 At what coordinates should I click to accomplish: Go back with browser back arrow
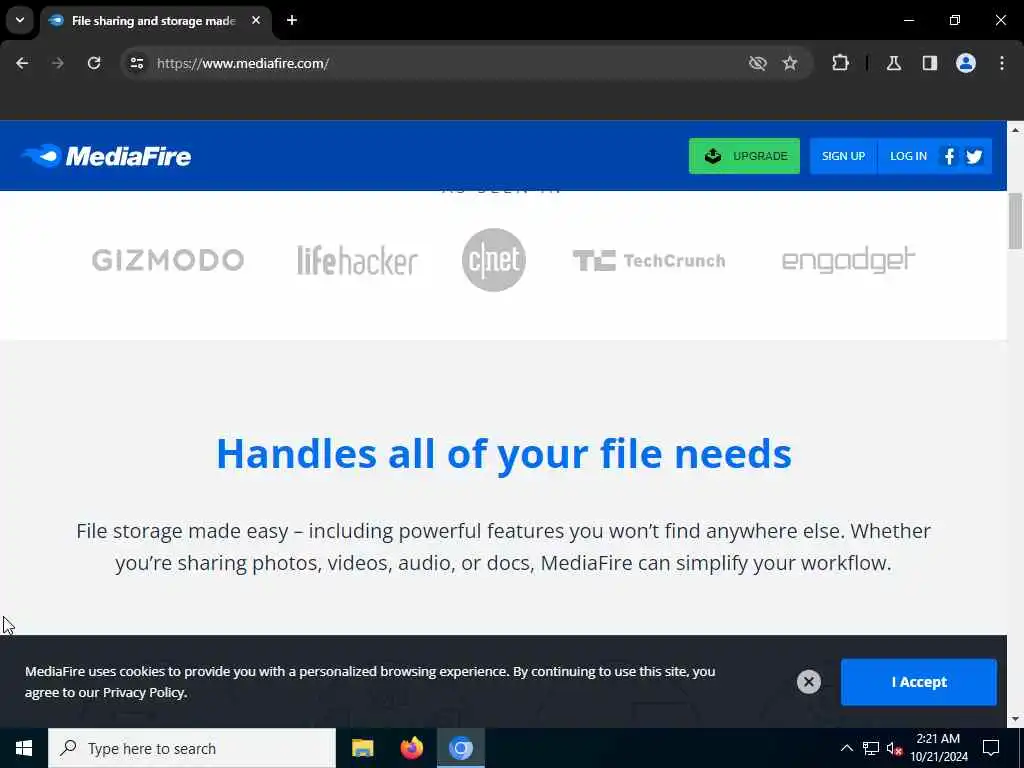click(22, 63)
